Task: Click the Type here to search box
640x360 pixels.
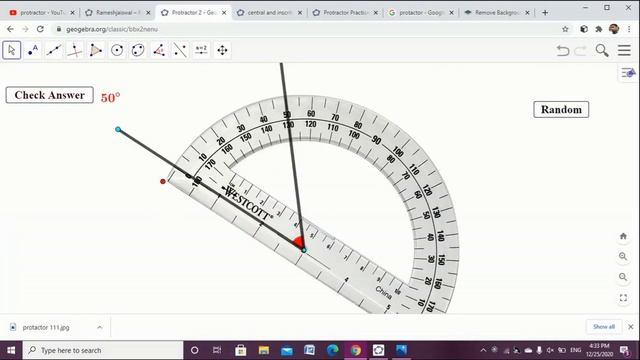Action: tap(103, 350)
